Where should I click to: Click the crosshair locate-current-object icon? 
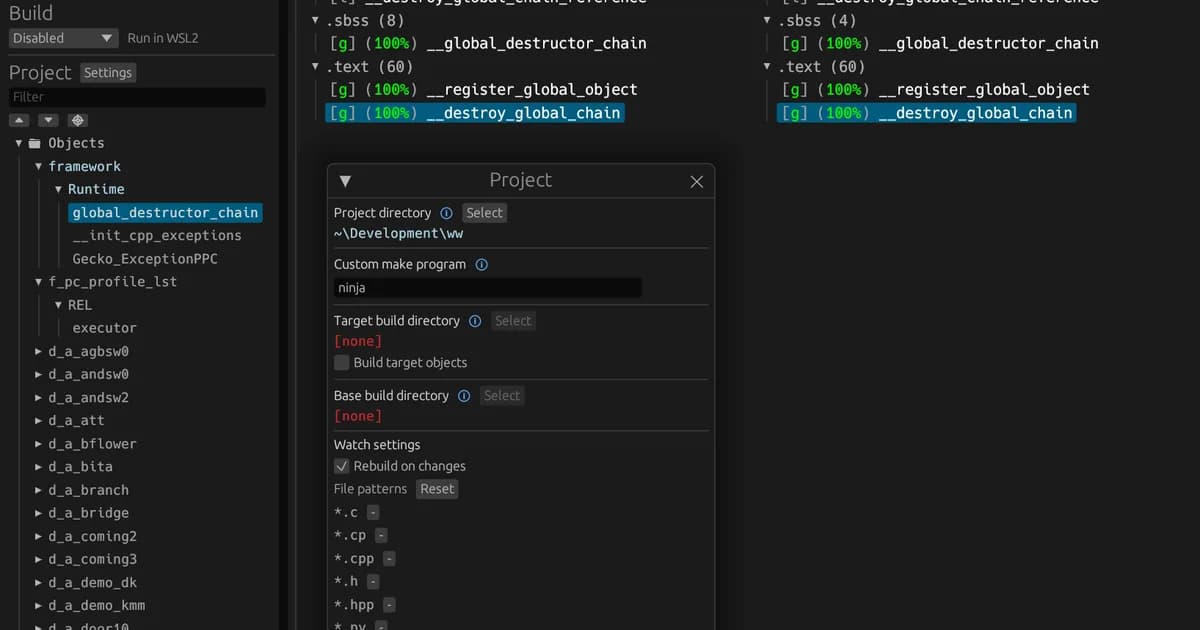pos(78,120)
